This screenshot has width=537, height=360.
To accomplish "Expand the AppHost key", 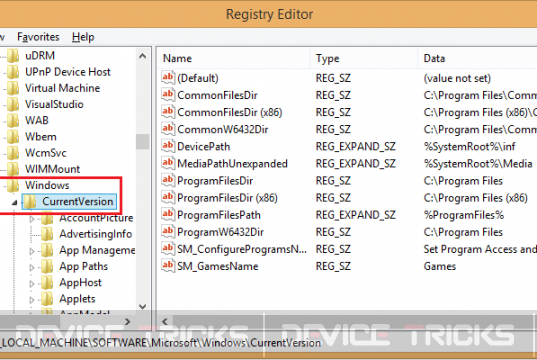I will click(32, 284).
